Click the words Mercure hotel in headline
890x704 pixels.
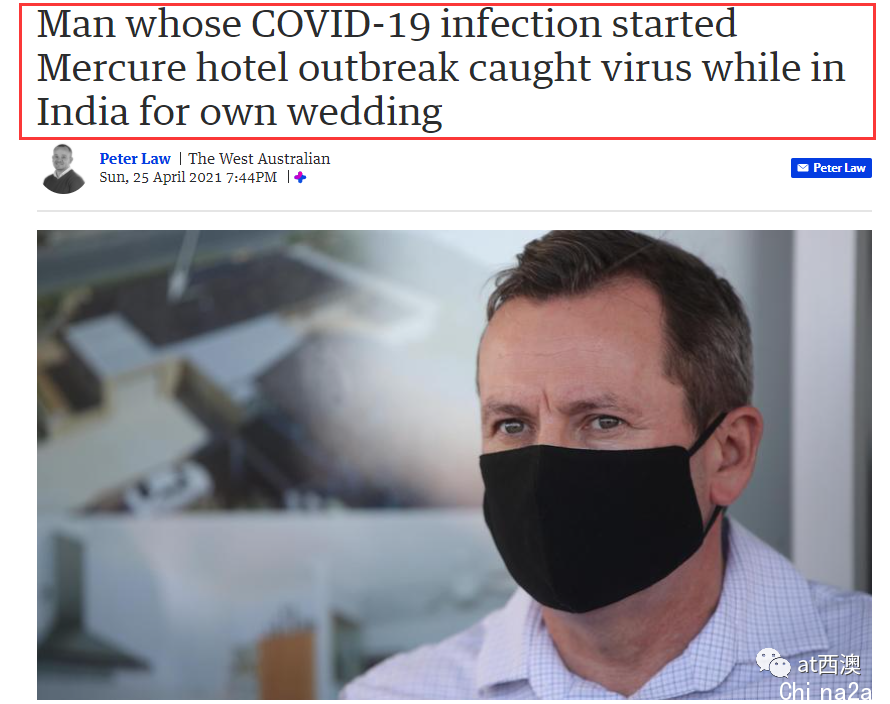[162, 68]
